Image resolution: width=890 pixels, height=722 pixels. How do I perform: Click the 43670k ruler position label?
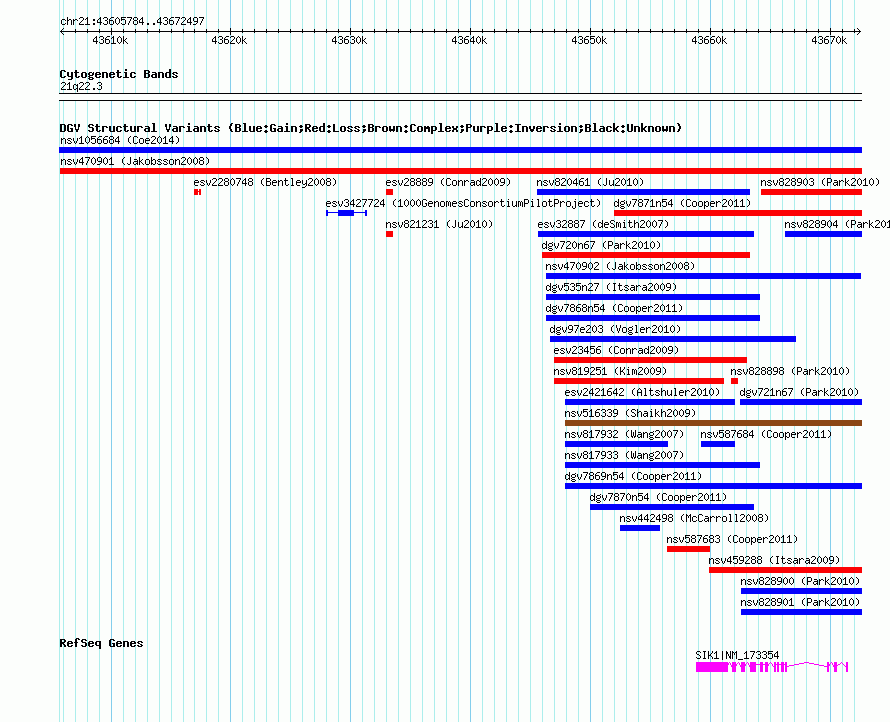[829, 40]
